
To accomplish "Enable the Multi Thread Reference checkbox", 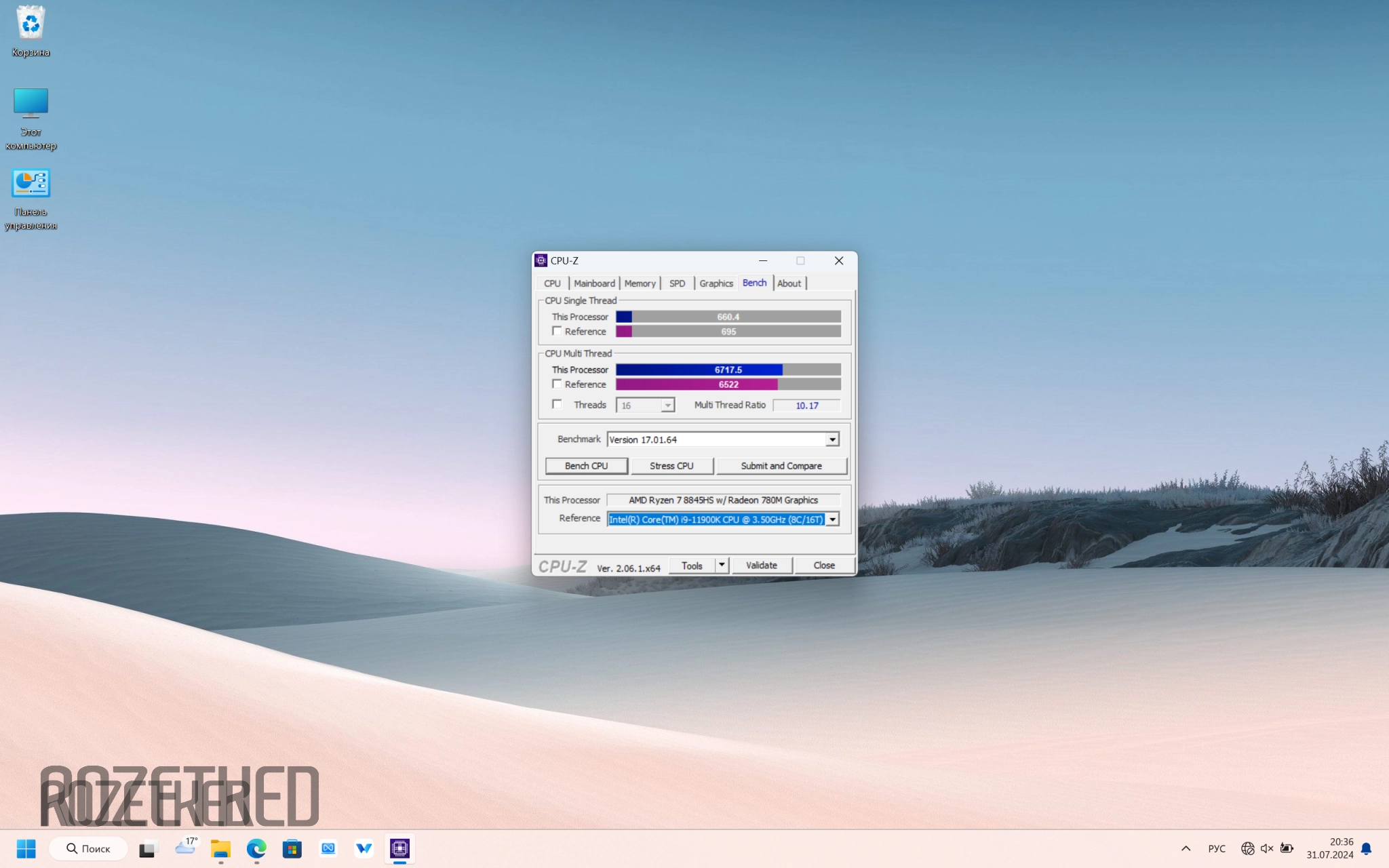I will pyautogui.click(x=557, y=384).
